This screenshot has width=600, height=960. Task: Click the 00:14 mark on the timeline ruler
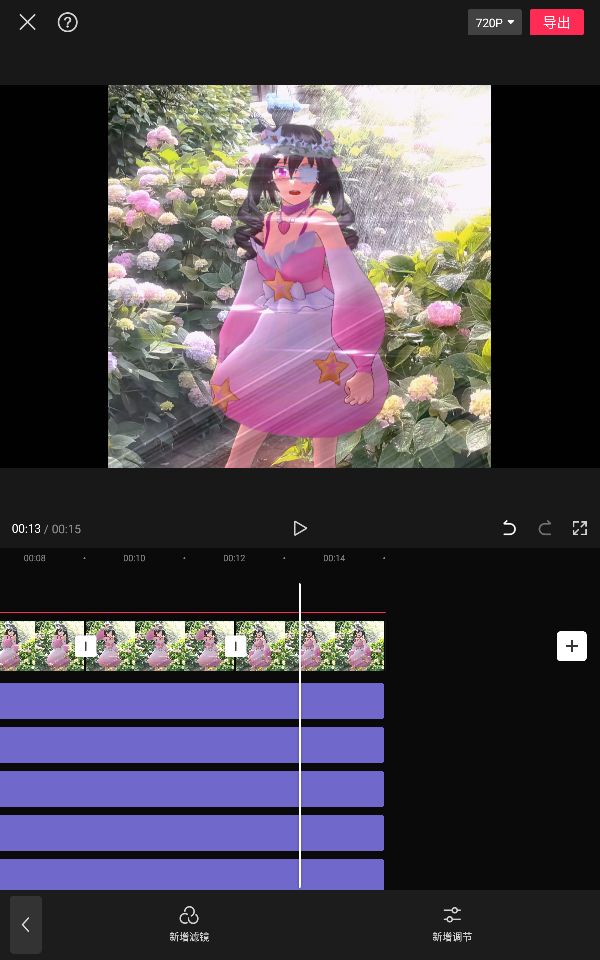334,558
